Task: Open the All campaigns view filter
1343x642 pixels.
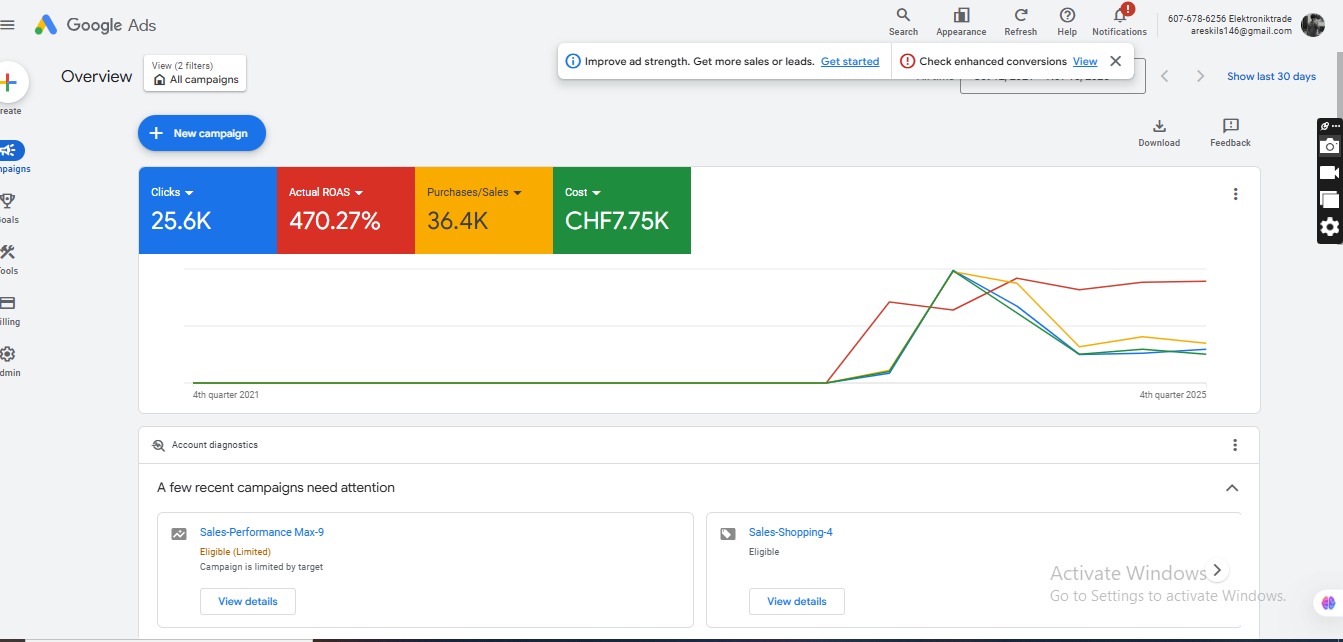Action: point(195,73)
